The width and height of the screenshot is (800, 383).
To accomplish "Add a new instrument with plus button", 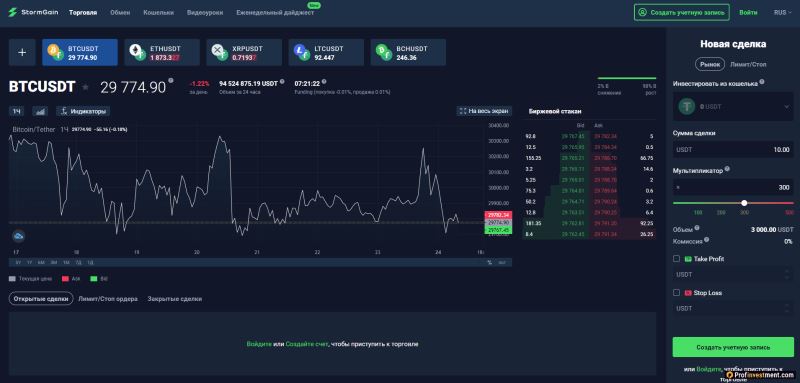I will click(x=22, y=52).
